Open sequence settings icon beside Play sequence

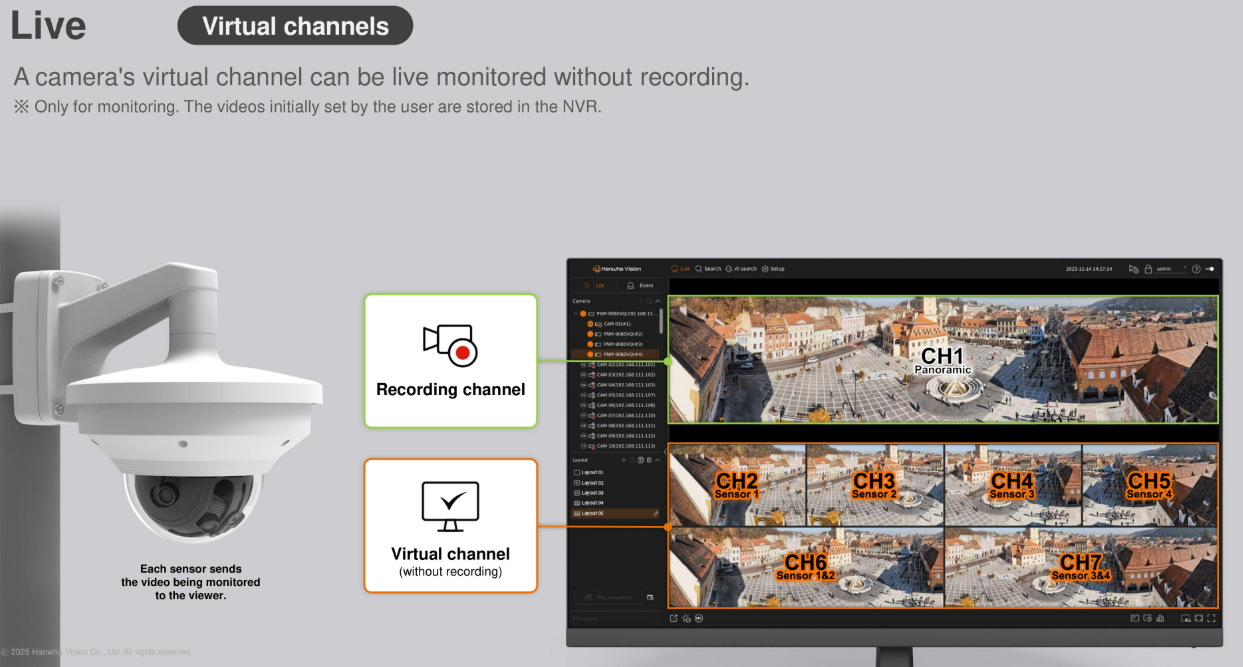650,597
